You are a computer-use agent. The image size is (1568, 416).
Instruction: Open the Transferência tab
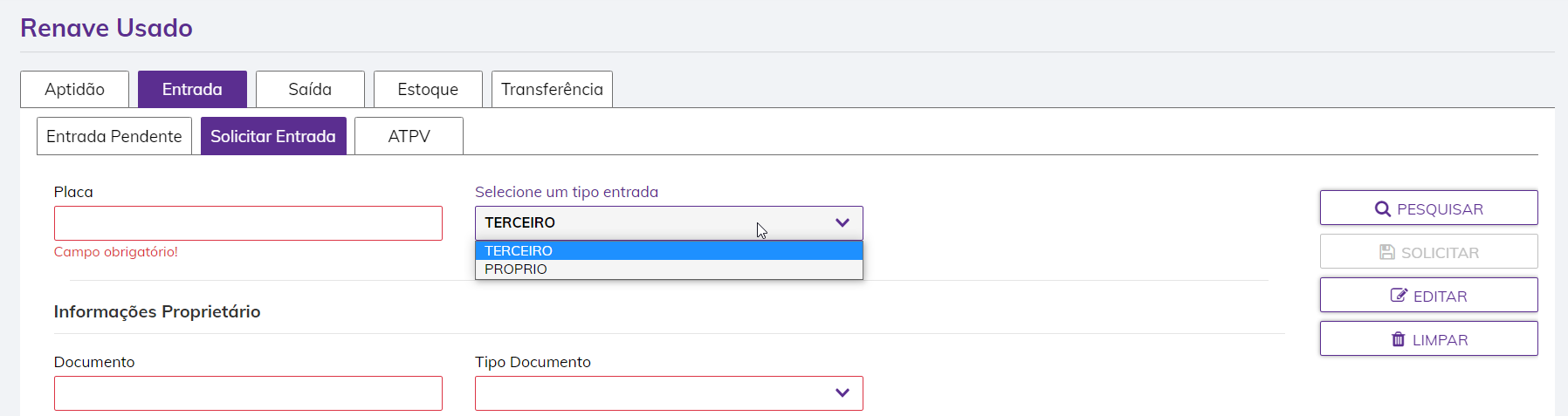coord(552,90)
